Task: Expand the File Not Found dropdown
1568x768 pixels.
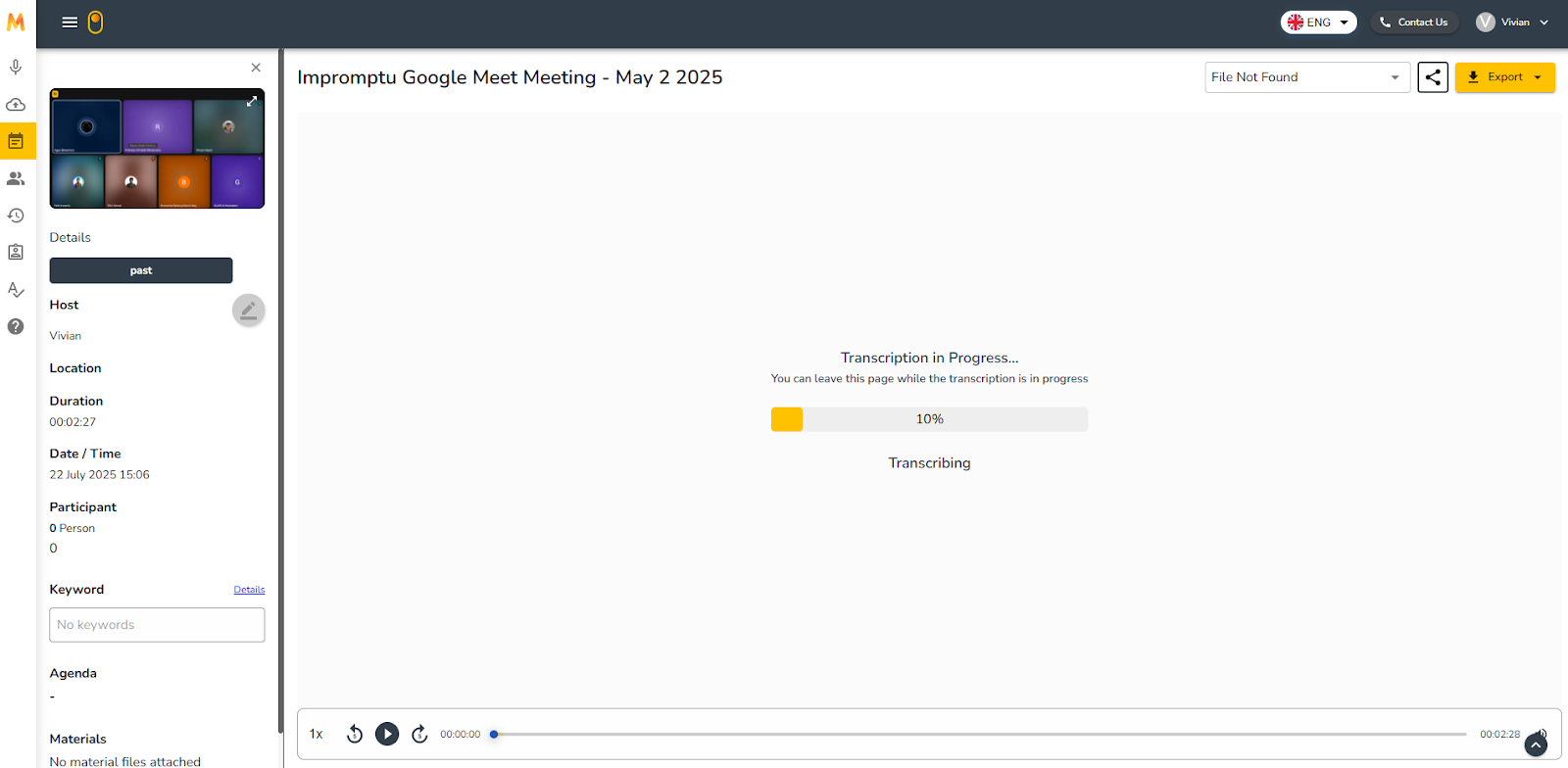Action: click(1306, 77)
